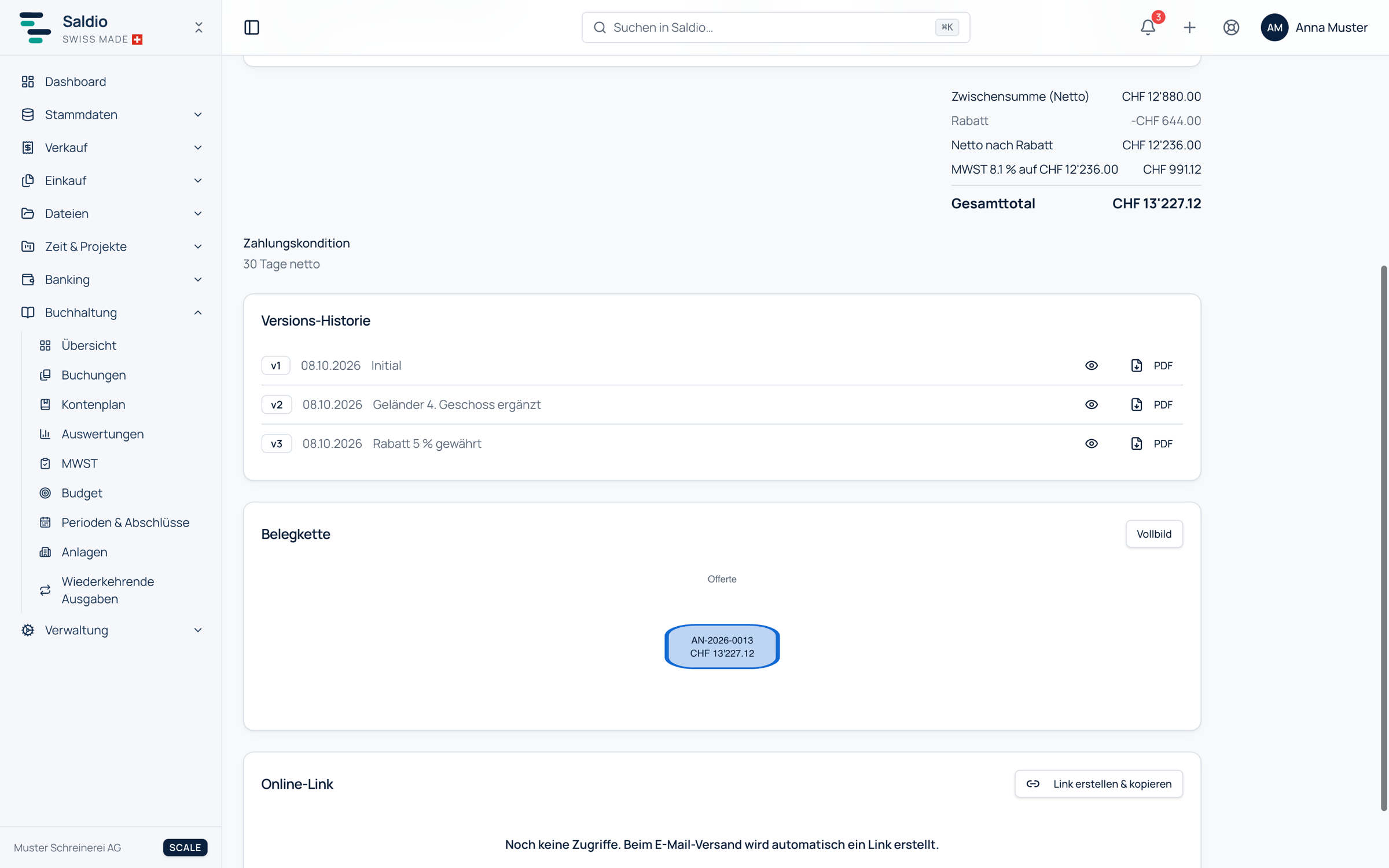This screenshot has width=1389, height=868.
Task: Click Link erstellen & kopieren
Action: pos(1098,784)
